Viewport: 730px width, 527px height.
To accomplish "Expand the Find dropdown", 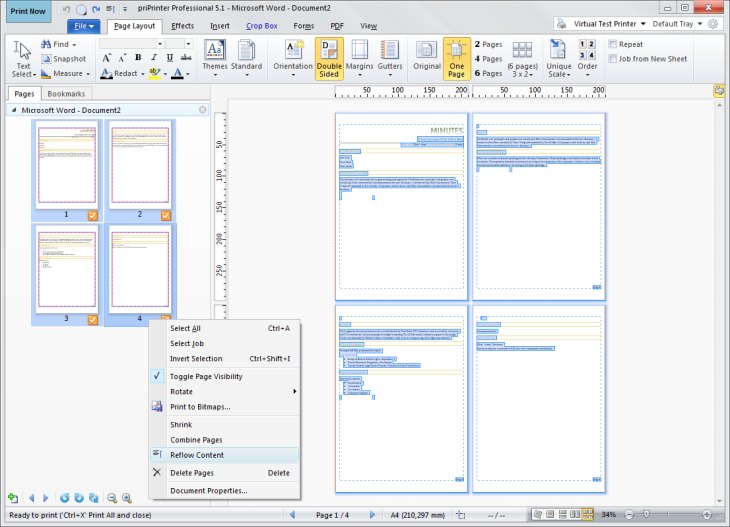I will [74, 45].
